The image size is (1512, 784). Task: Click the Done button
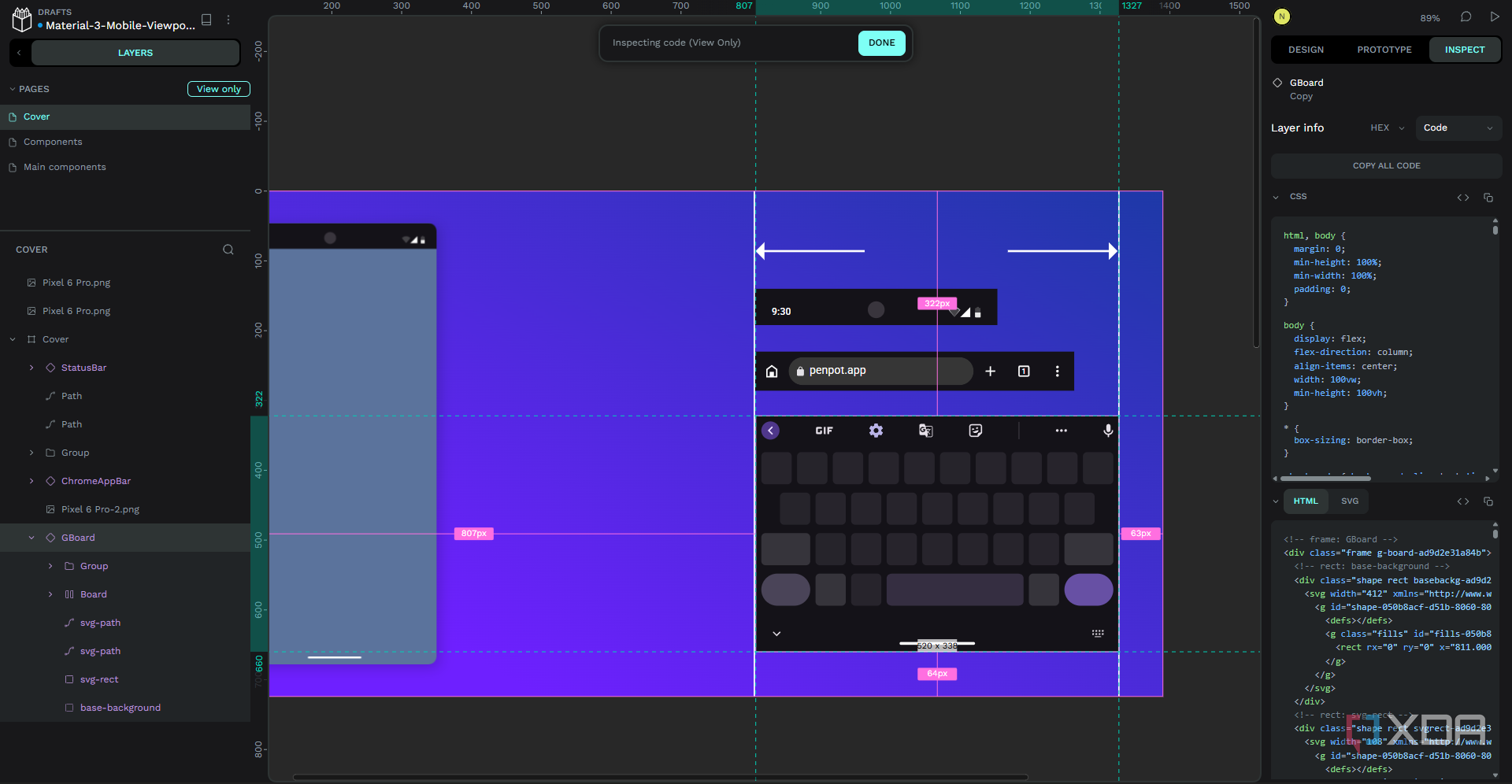tap(881, 43)
